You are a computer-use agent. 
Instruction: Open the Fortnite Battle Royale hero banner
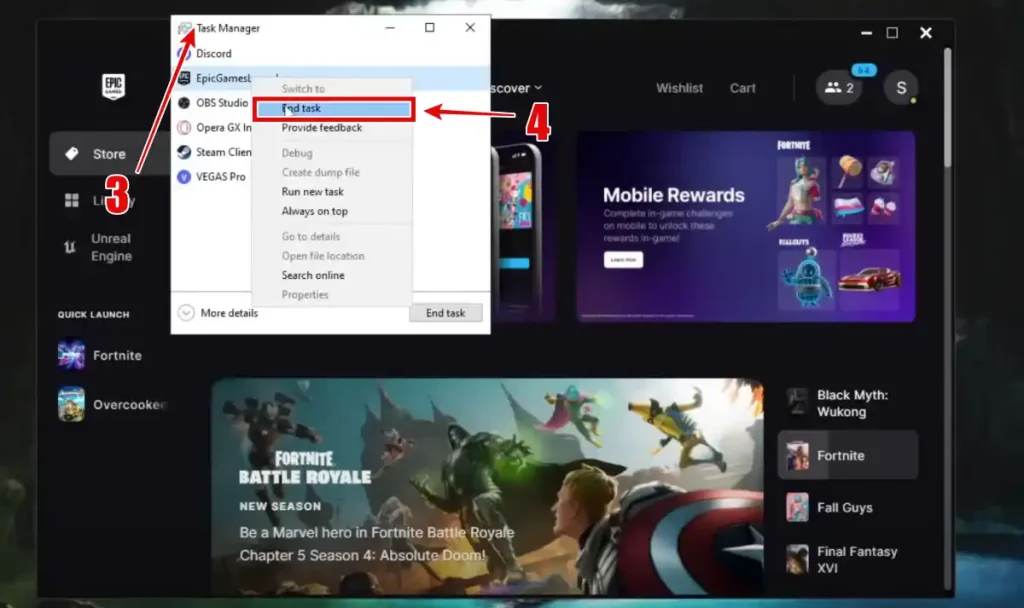click(487, 487)
